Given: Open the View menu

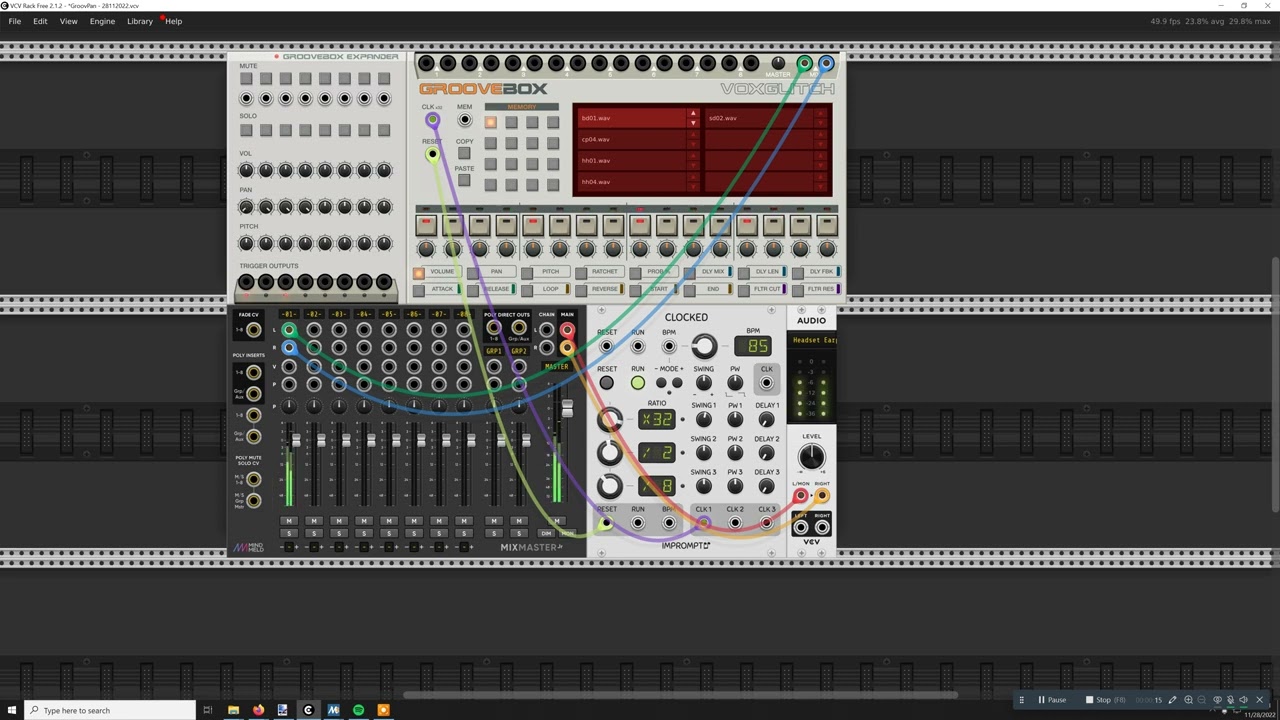Looking at the screenshot, I should (x=68, y=21).
